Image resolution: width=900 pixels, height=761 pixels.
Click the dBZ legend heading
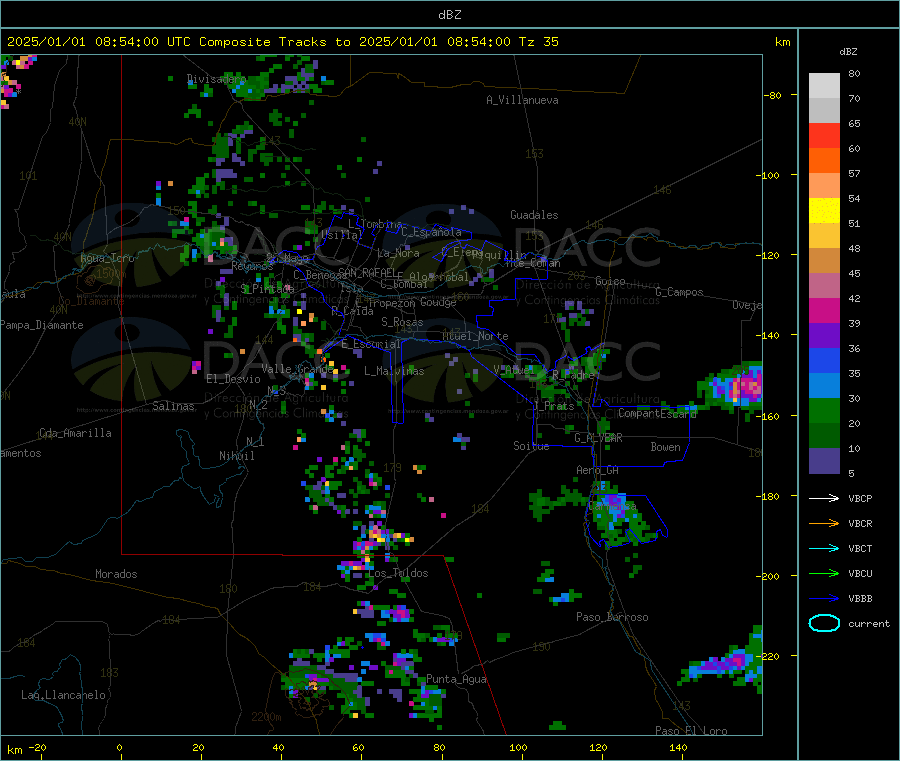click(848, 52)
